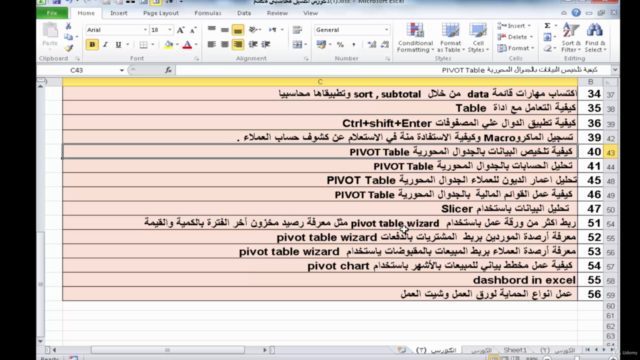This screenshot has height=360, width=640.
Task: Center text horizontally
Action: pyautogui.click(x=224, y=44)
